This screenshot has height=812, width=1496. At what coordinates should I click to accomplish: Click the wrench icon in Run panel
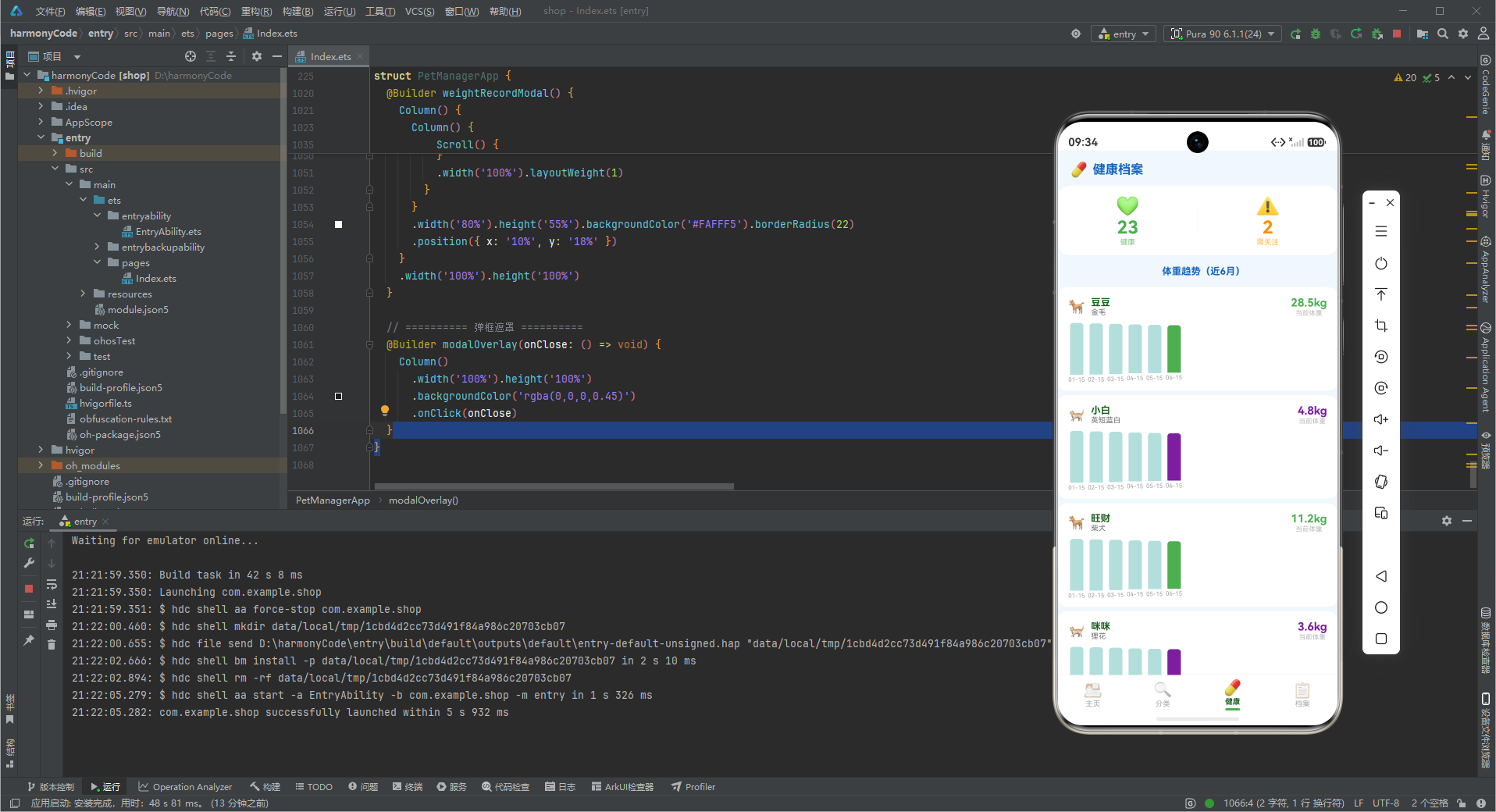coord(29,563)
